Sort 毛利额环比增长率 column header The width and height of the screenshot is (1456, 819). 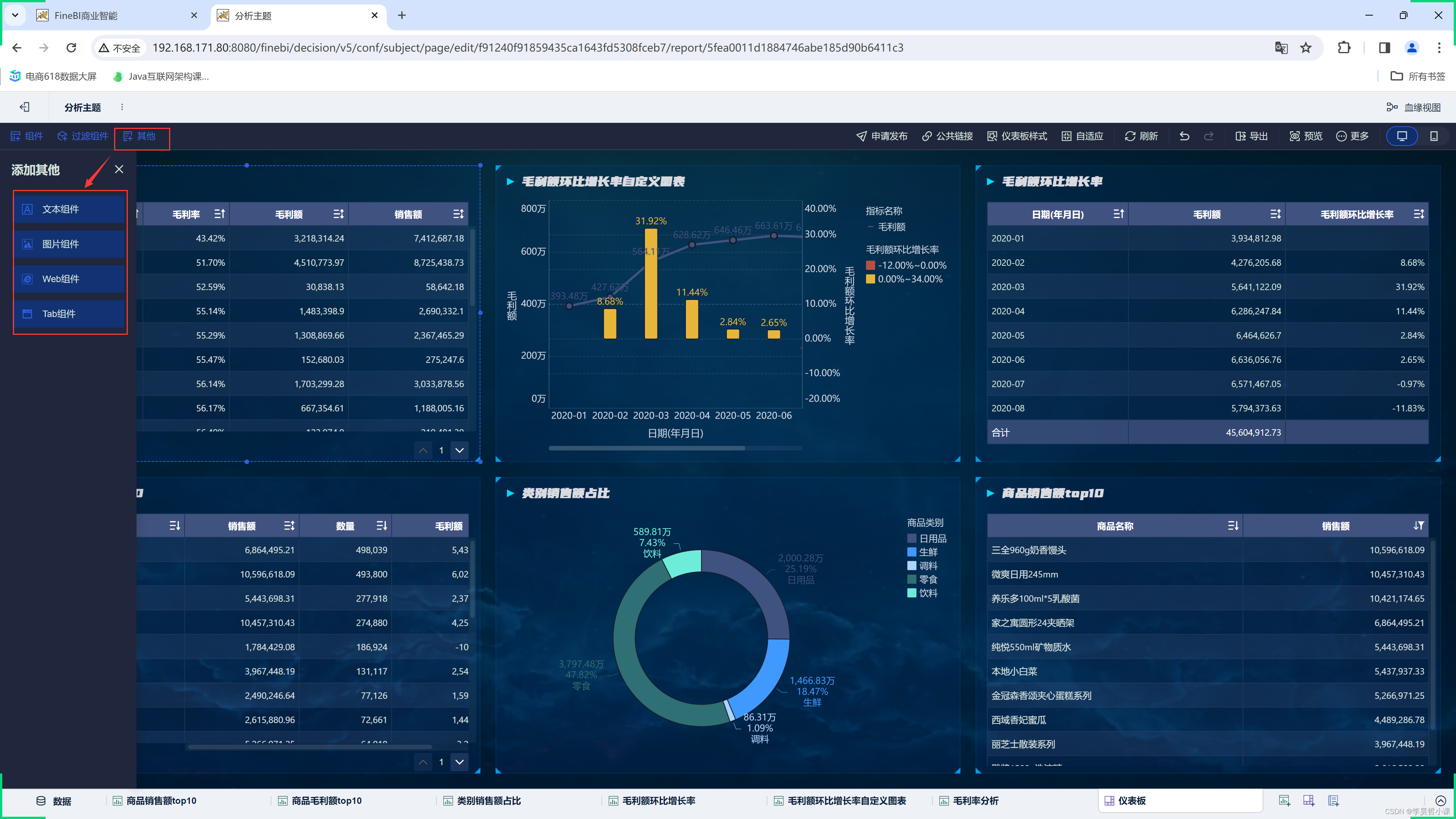[1419, 214]
